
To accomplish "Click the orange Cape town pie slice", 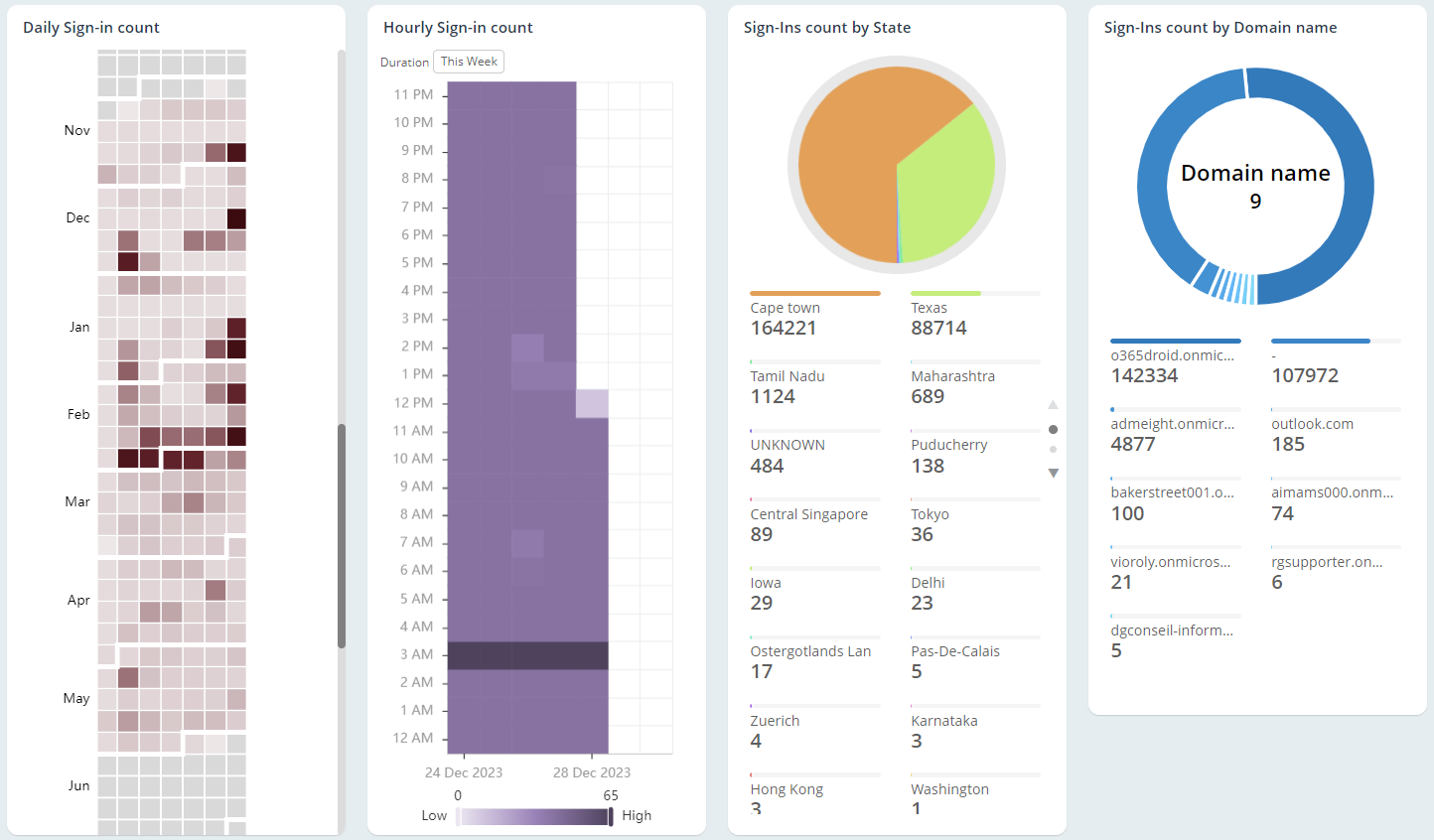I will tap(854, 149).
